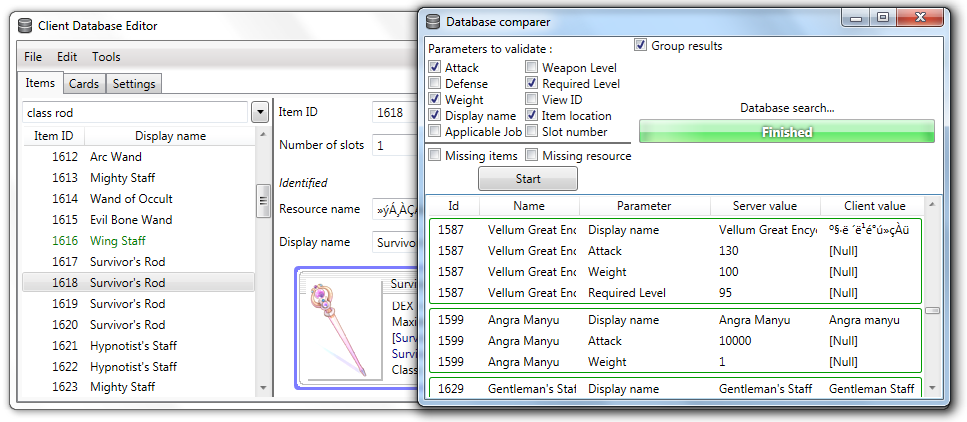The height and width of the screenshot is (422, 967).
Task: Toggle the Attack parameter checkbox
Action: coord(435,67)
